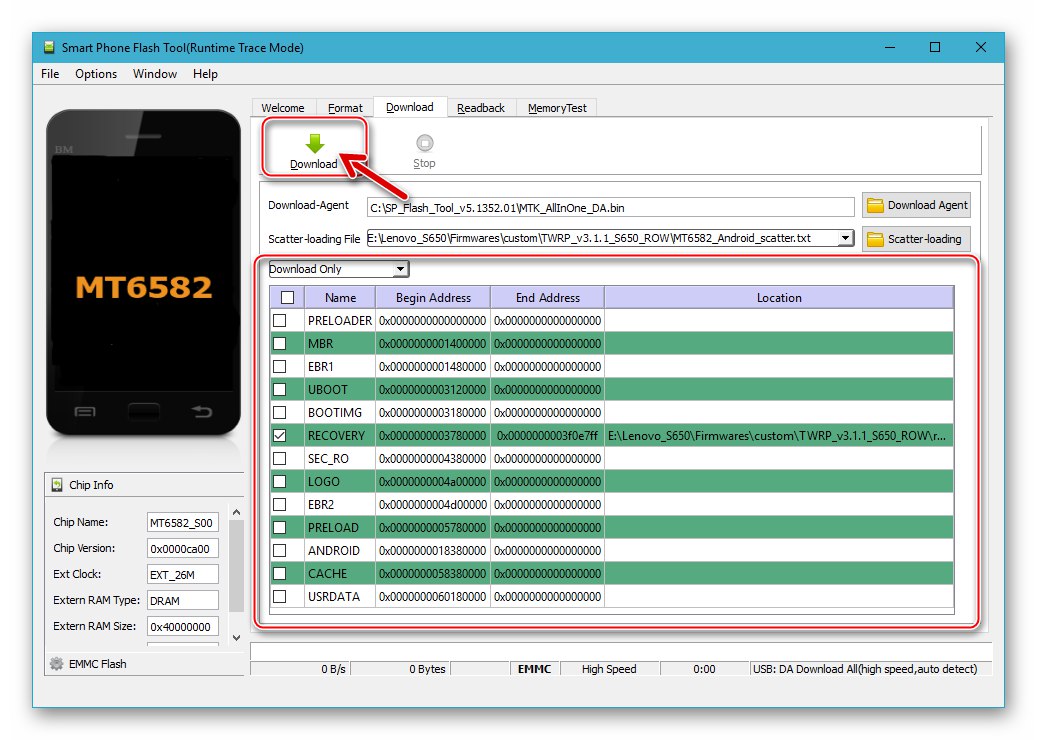Click the green Download arrow icon

point(313,144)
